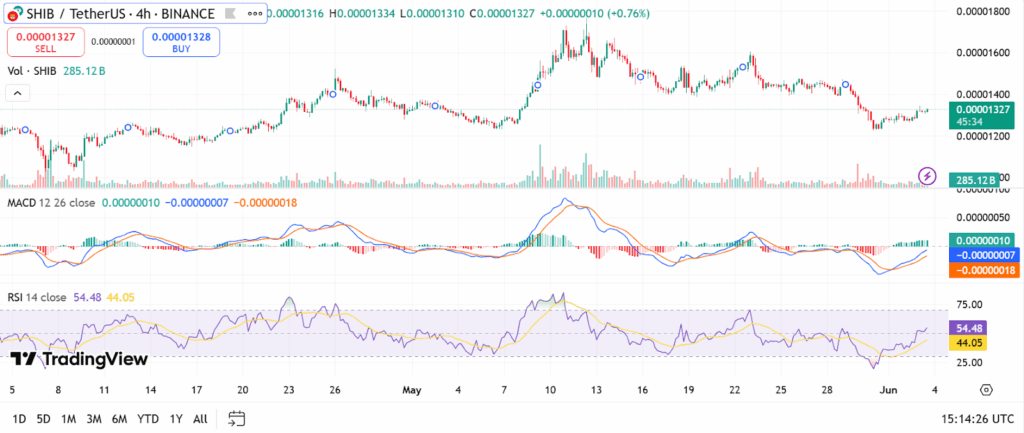Screen dimensions: 1024x433
Task: Select the 3M time range
Action: [x=93, y=419]
